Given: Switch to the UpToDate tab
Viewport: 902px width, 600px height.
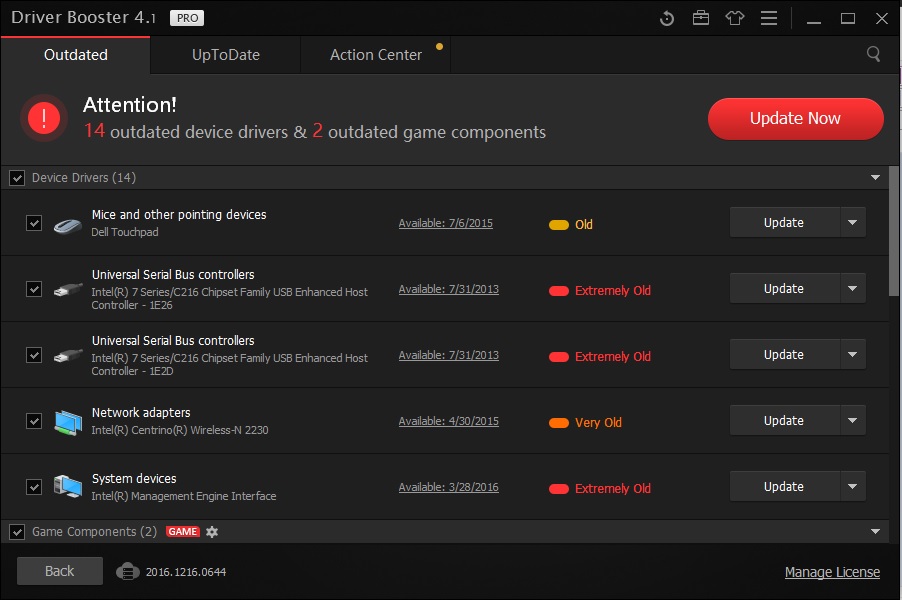Looking at the screenshot, I should tap(226, 55).
